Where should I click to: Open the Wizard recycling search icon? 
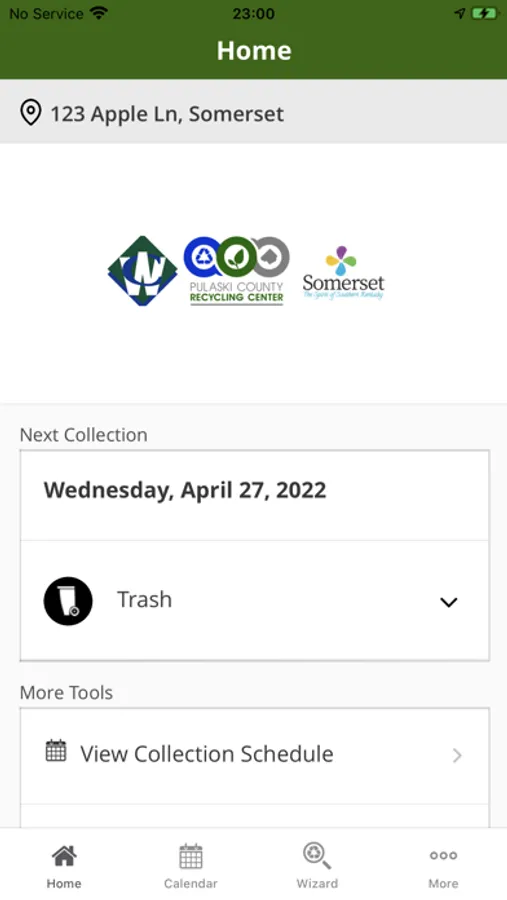click(x=317, y=856)
